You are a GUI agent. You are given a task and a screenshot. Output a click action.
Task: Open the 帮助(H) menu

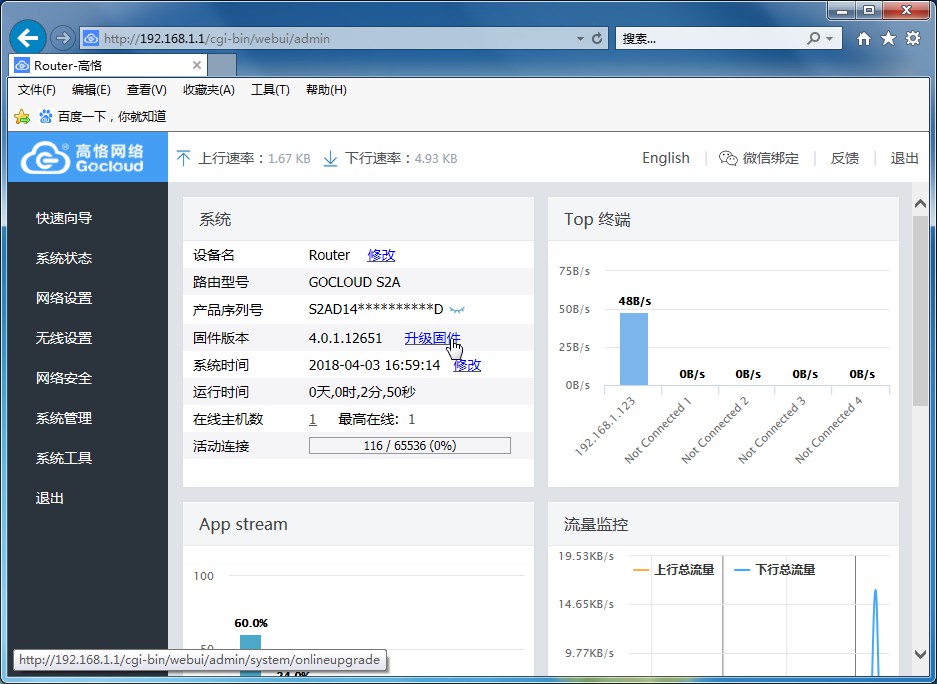pos(326,90)
